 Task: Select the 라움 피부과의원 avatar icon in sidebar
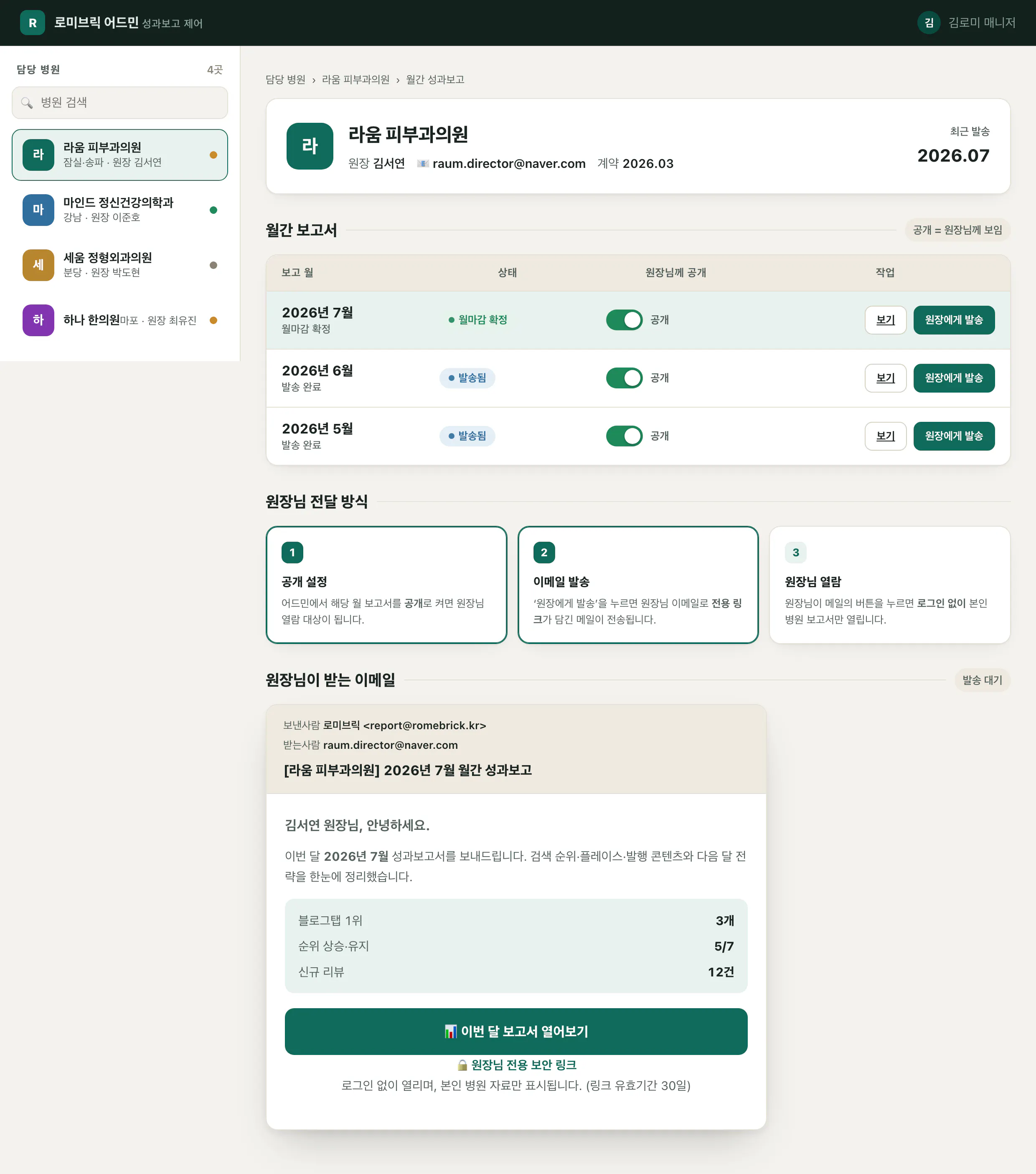point(38,155)
